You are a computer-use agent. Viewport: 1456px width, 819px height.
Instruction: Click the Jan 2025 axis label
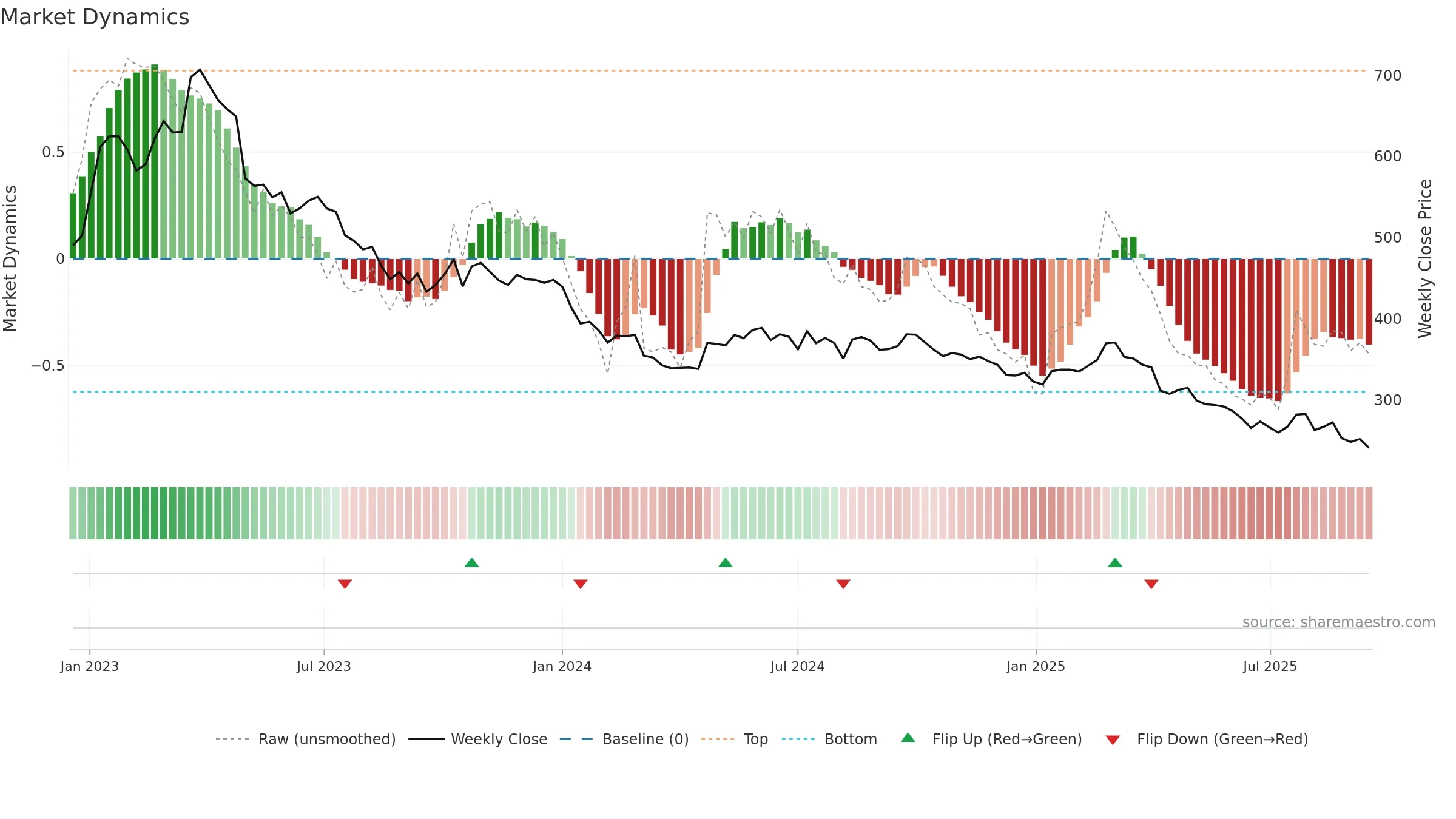[x=1036, y=666]
